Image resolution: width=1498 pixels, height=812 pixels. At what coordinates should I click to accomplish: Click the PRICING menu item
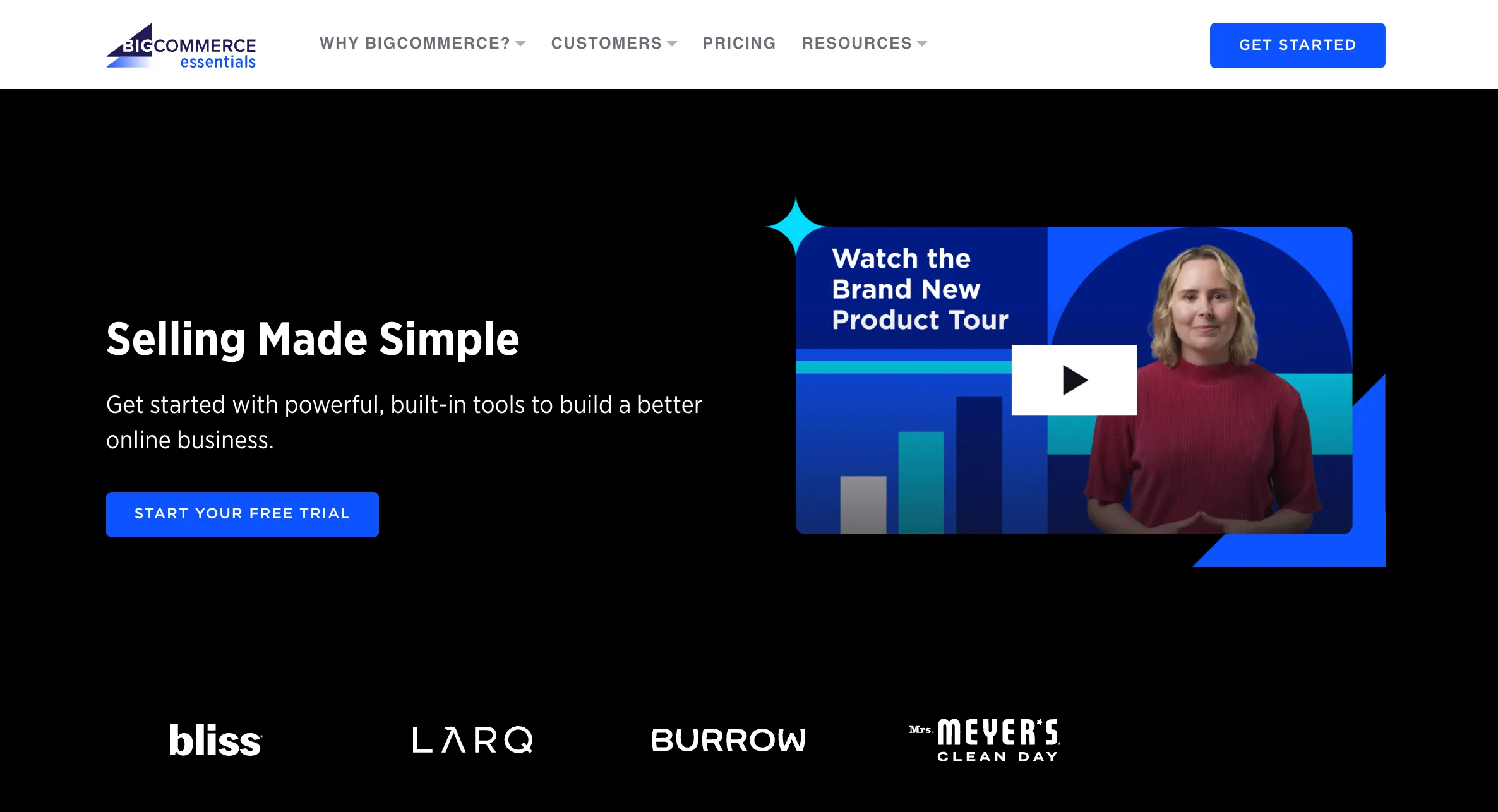pos(738,43)
